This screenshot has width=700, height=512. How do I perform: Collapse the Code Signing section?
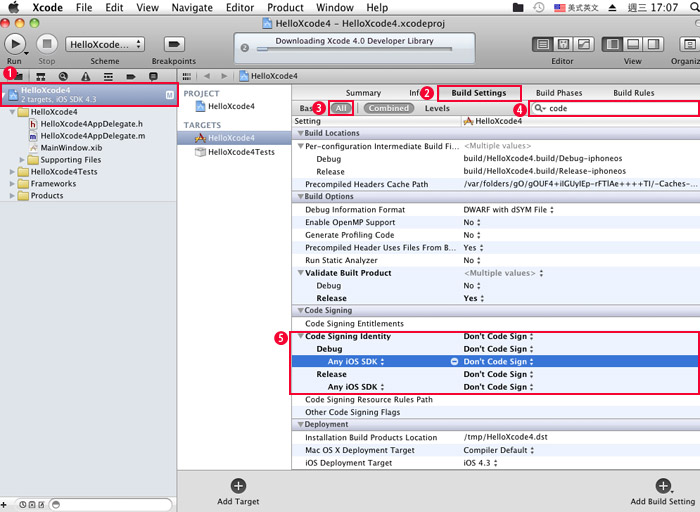click(300, 310)
